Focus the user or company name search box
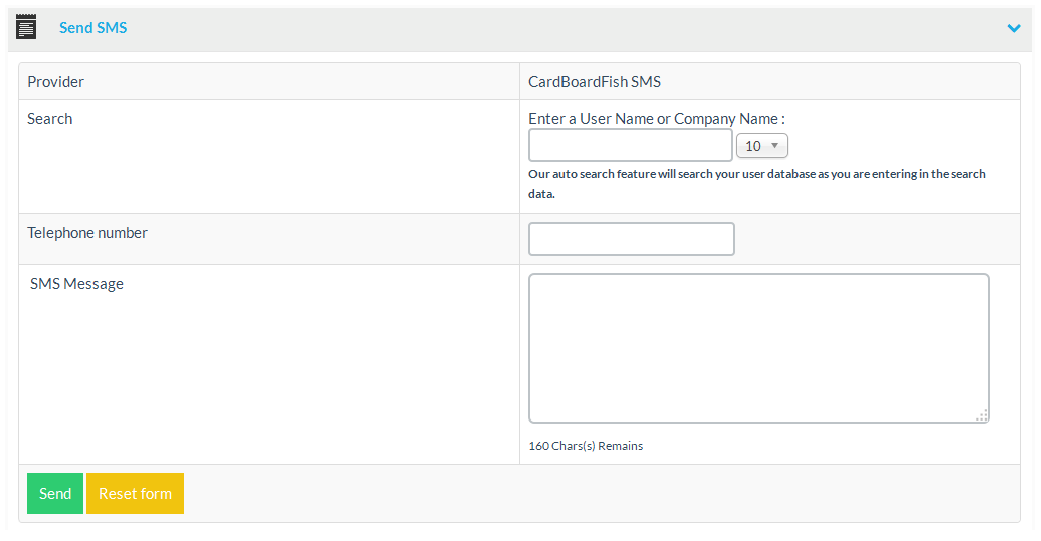The height and width of the screenshot is (541, 1041). pyautogui.click(x=630, y=146)
